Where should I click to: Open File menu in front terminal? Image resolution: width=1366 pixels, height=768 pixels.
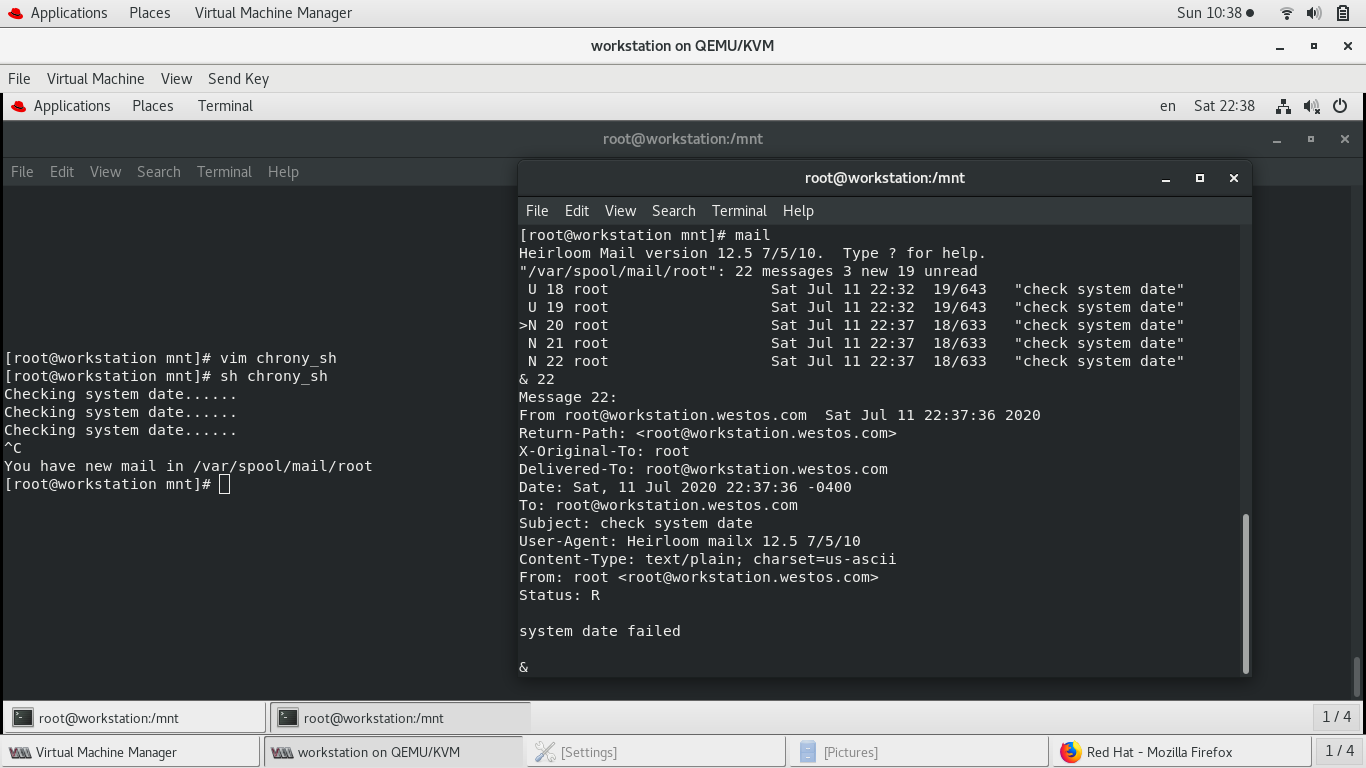(x=537, y=211)
